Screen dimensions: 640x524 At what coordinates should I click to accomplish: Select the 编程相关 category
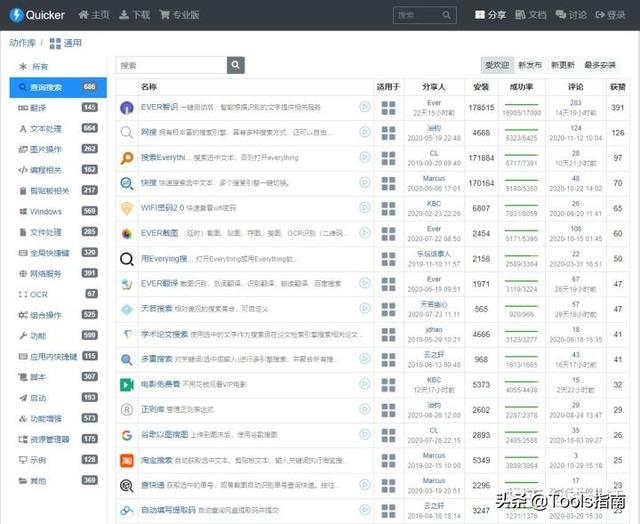click(x=58, y=170)
